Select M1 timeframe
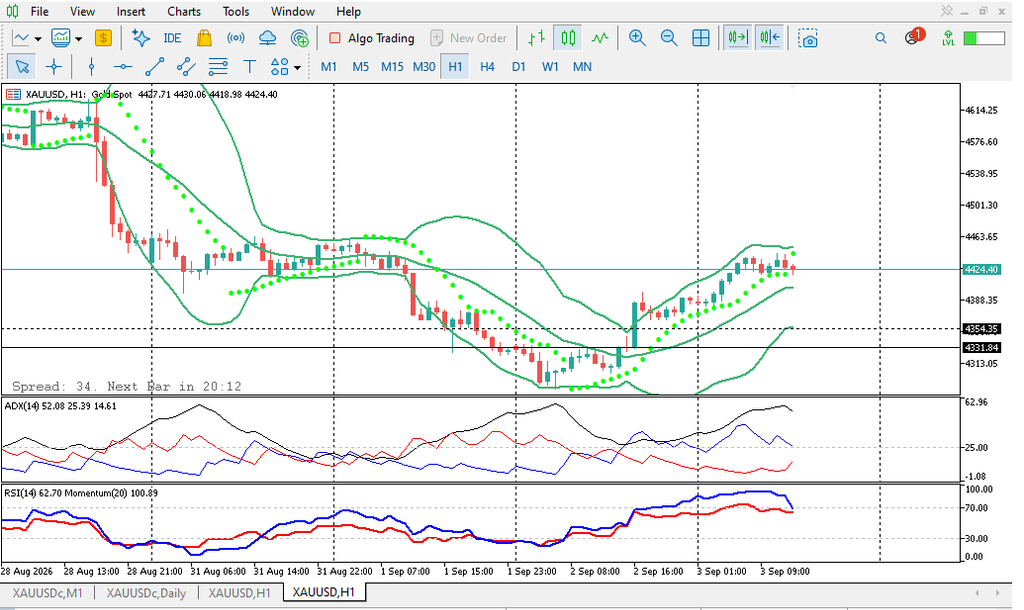Screen dimensions: 1024x610 tap(329, 67)
